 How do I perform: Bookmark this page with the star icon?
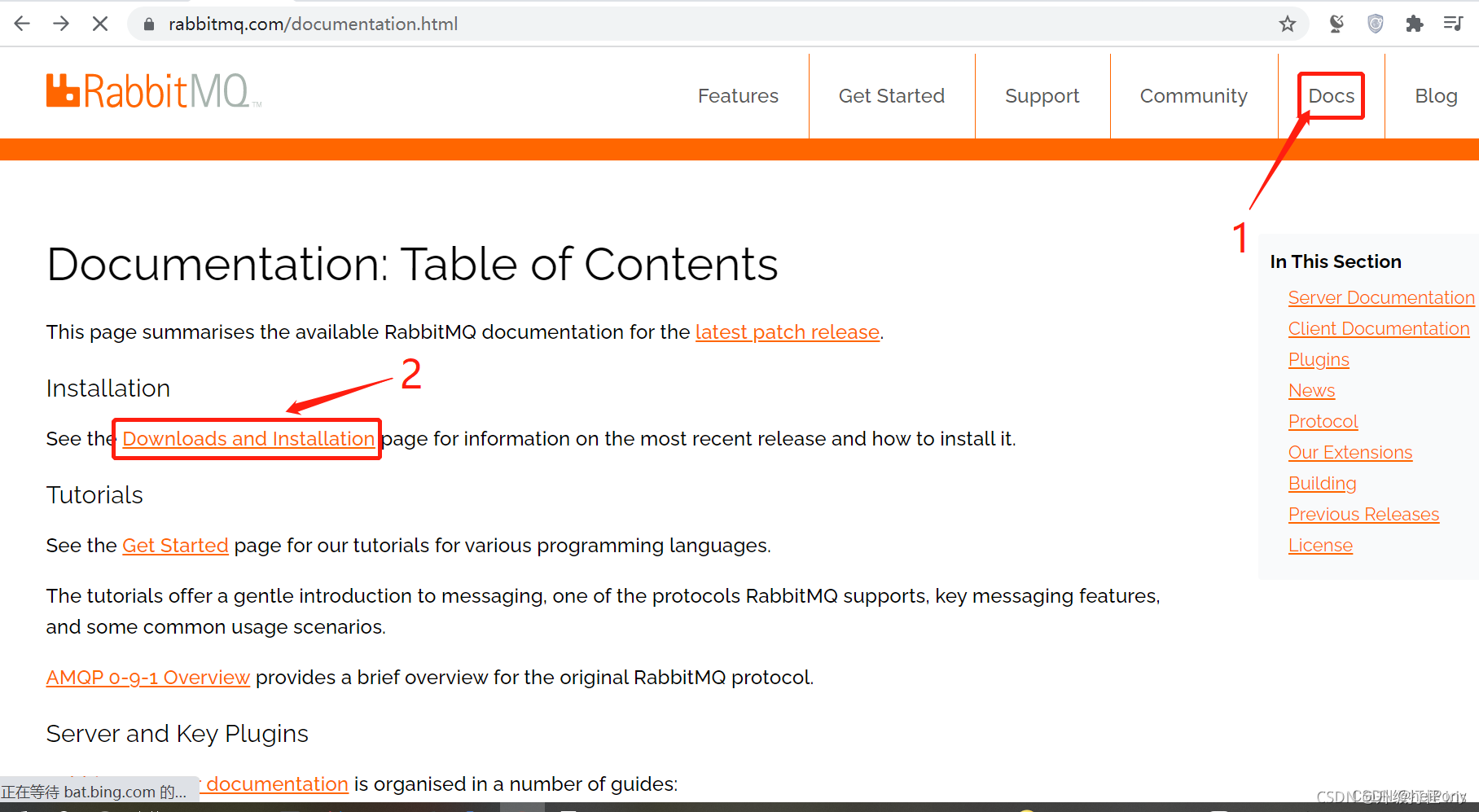[1287, 24]
